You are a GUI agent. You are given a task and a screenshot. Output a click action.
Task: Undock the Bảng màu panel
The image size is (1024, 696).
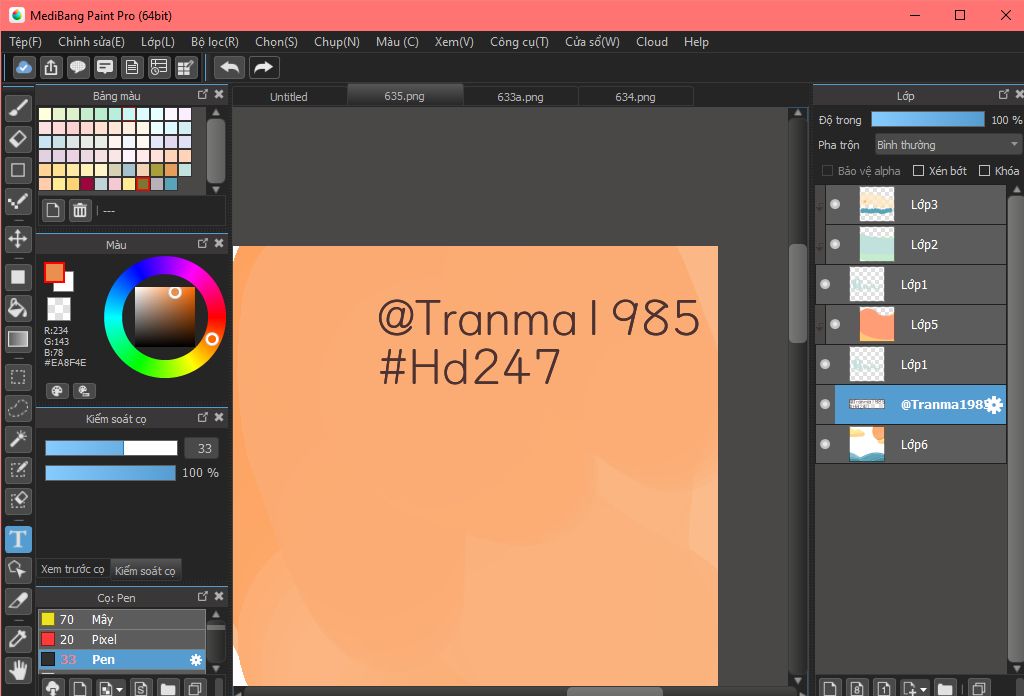pos(202,95)
